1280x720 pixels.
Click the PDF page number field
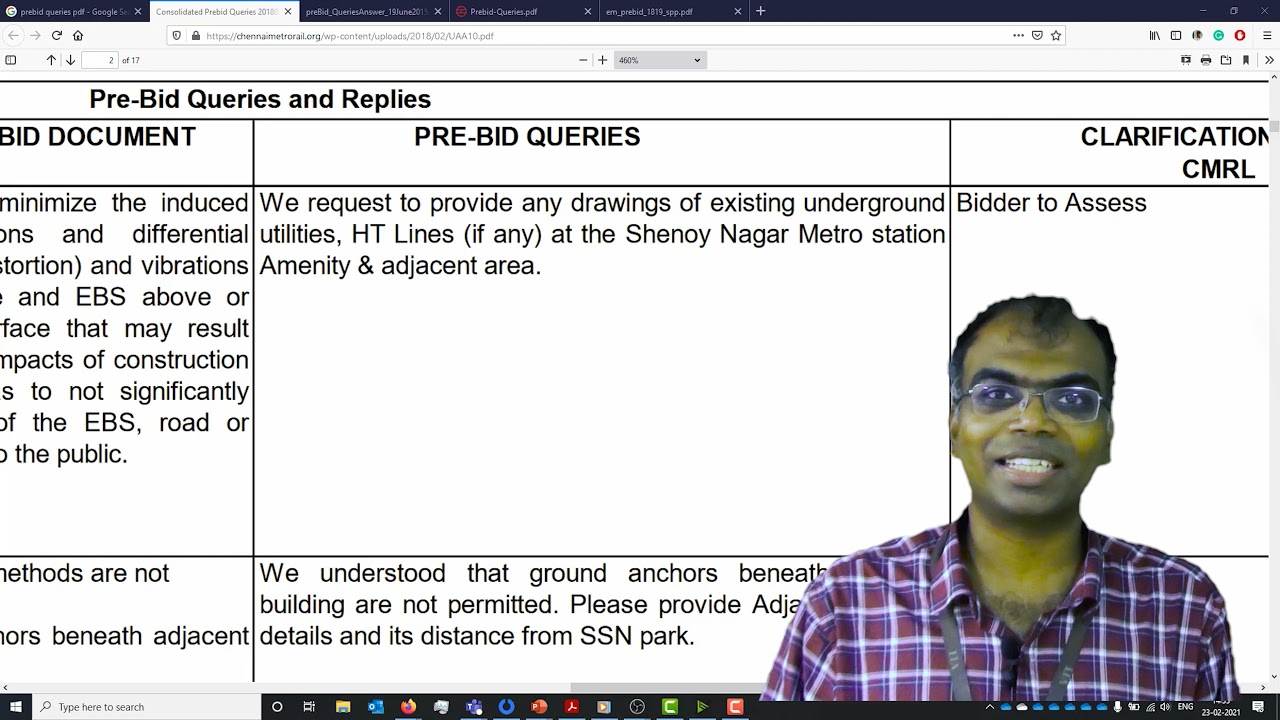click(x=100, y=60)
